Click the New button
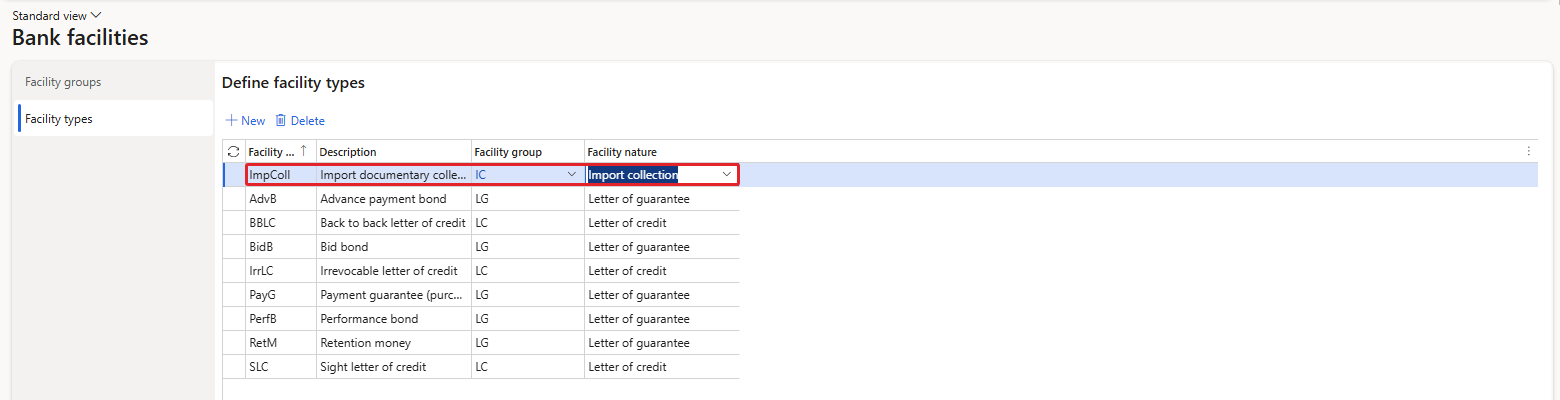 245,121
